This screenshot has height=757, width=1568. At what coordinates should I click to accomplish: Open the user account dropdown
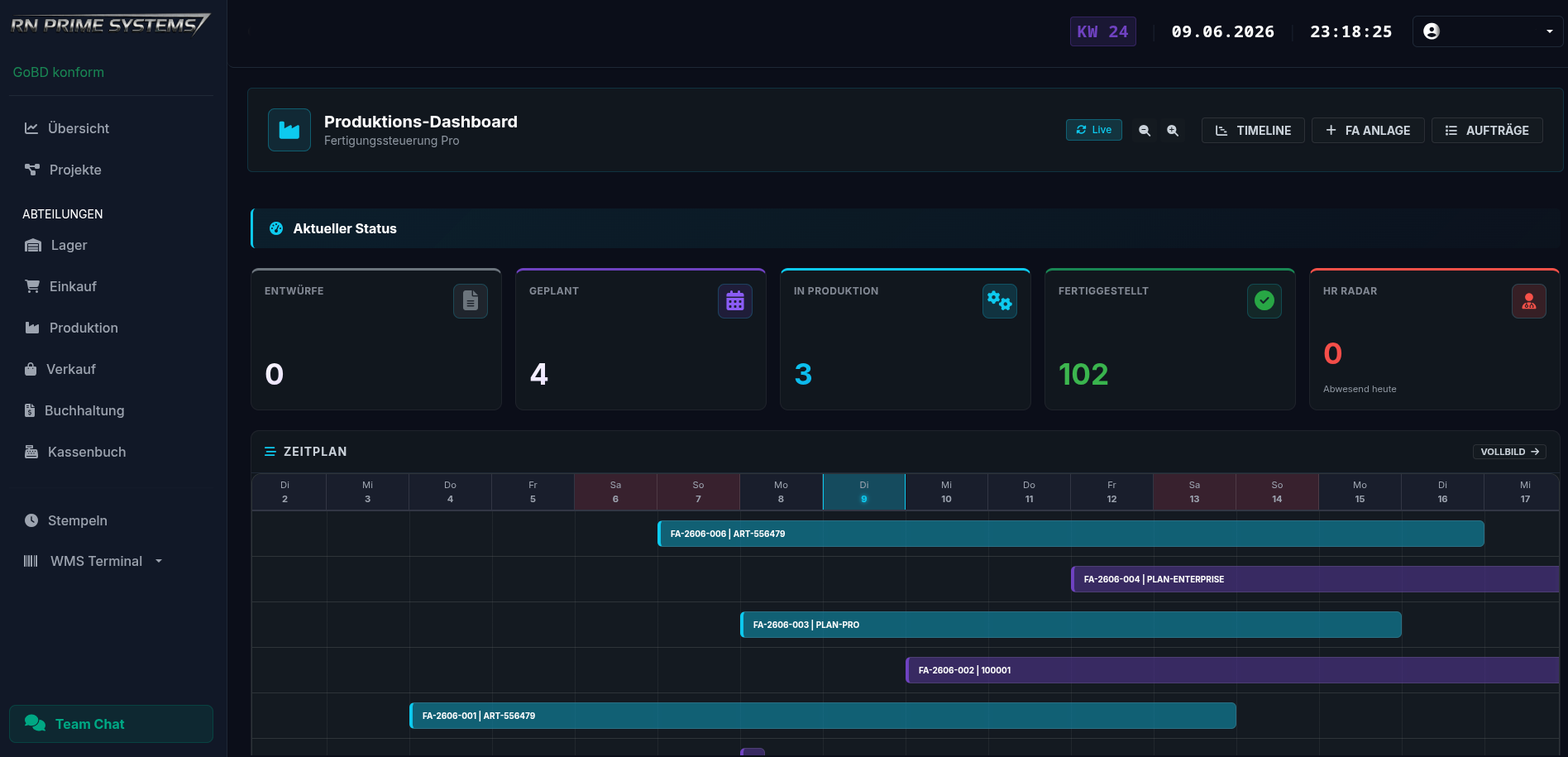1488,31
